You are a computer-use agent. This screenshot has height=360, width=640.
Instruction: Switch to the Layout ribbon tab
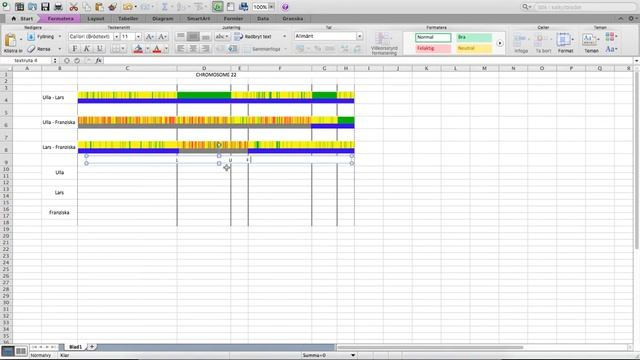(x=96, y=19)
